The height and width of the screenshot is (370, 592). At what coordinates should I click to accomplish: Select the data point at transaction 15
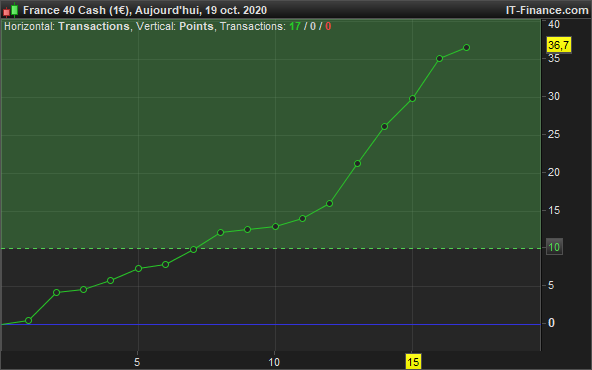click(413, 99)
